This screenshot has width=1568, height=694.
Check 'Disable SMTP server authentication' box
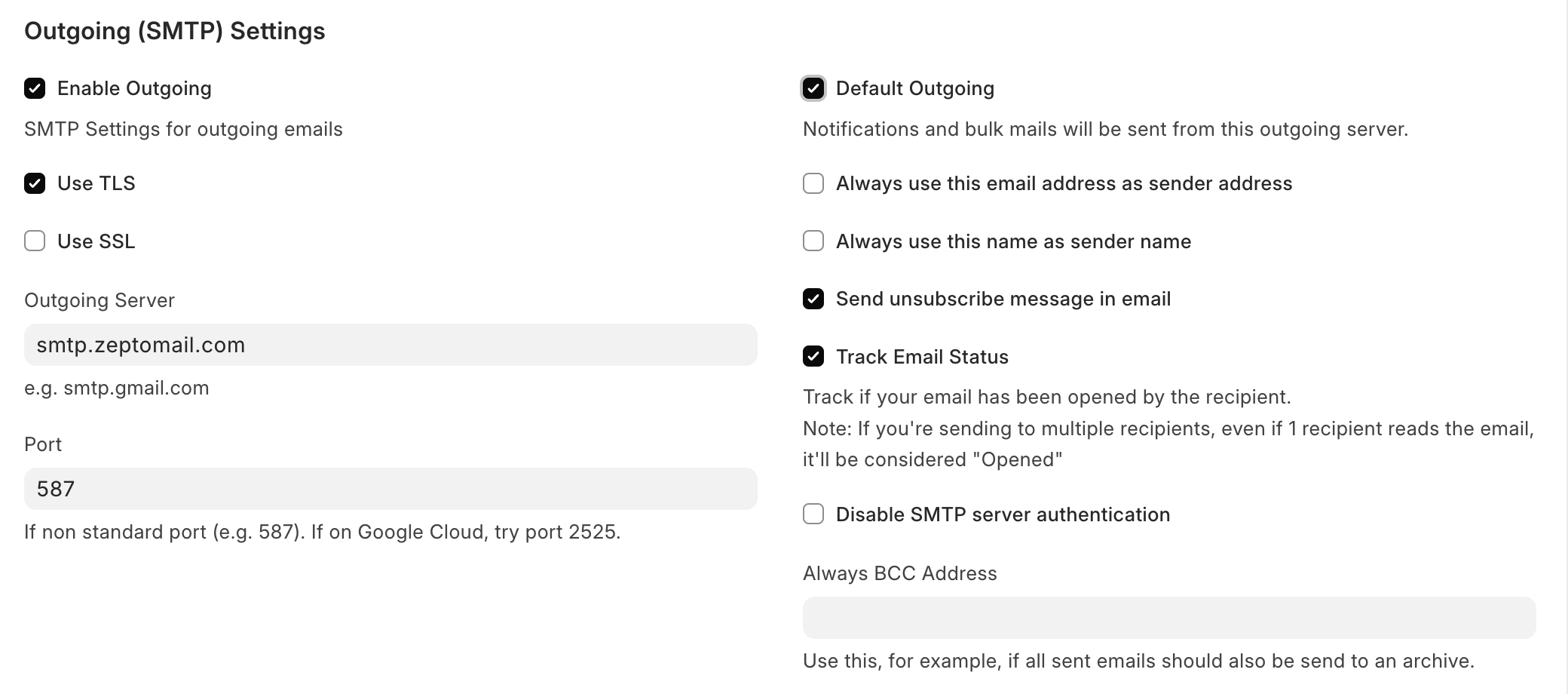[x=813, y=514]
